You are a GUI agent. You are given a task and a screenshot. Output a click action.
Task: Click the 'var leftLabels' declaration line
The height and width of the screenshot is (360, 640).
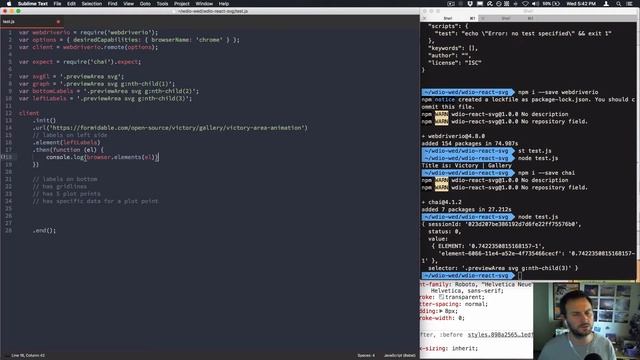(x=105, y=99)
